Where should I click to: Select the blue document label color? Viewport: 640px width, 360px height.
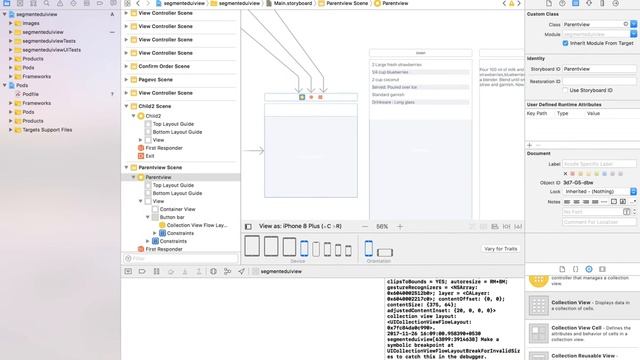click(x=604, y=174)
